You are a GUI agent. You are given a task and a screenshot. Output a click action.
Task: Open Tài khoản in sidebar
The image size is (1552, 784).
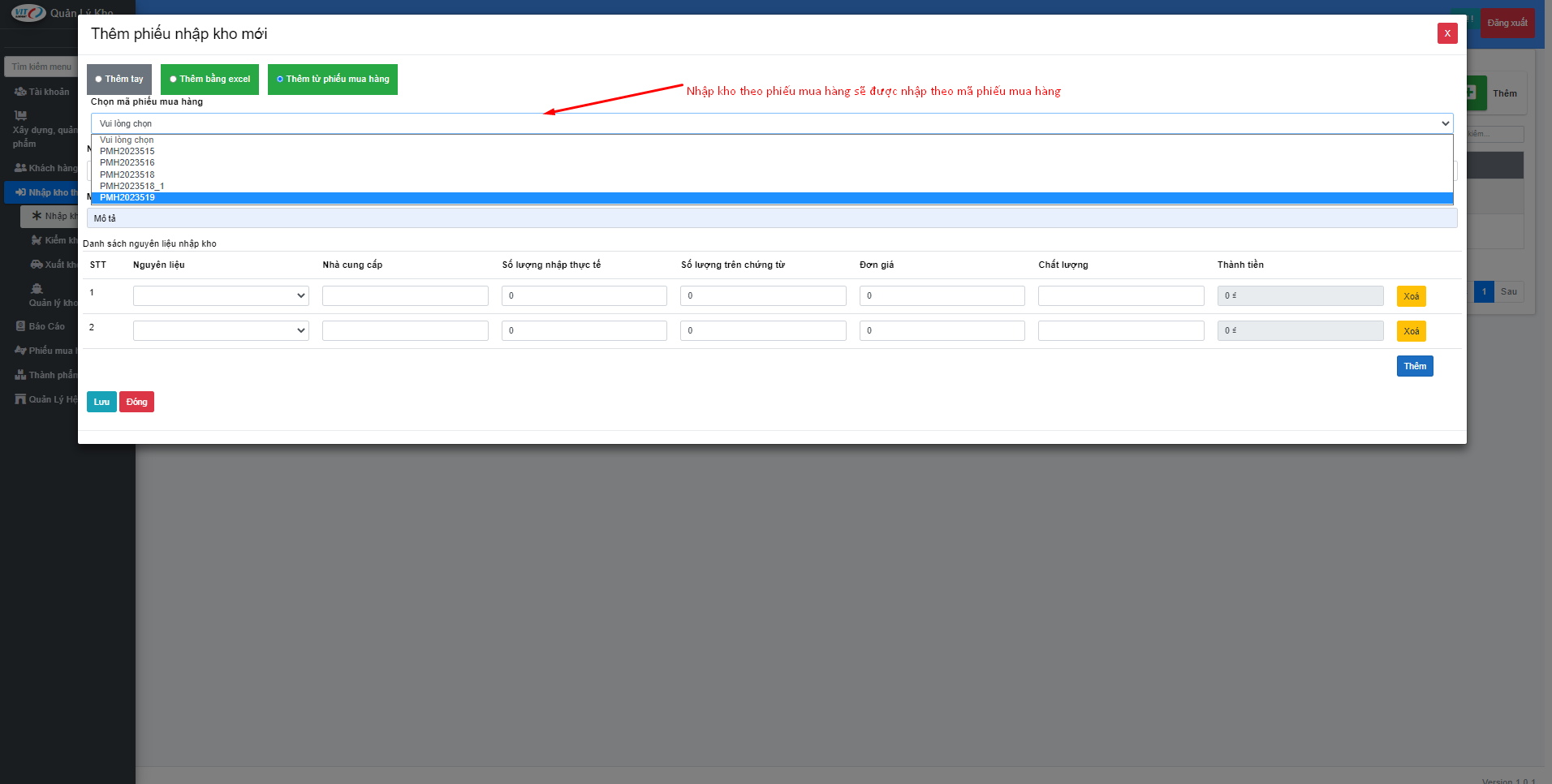click(x=42, y=92)
